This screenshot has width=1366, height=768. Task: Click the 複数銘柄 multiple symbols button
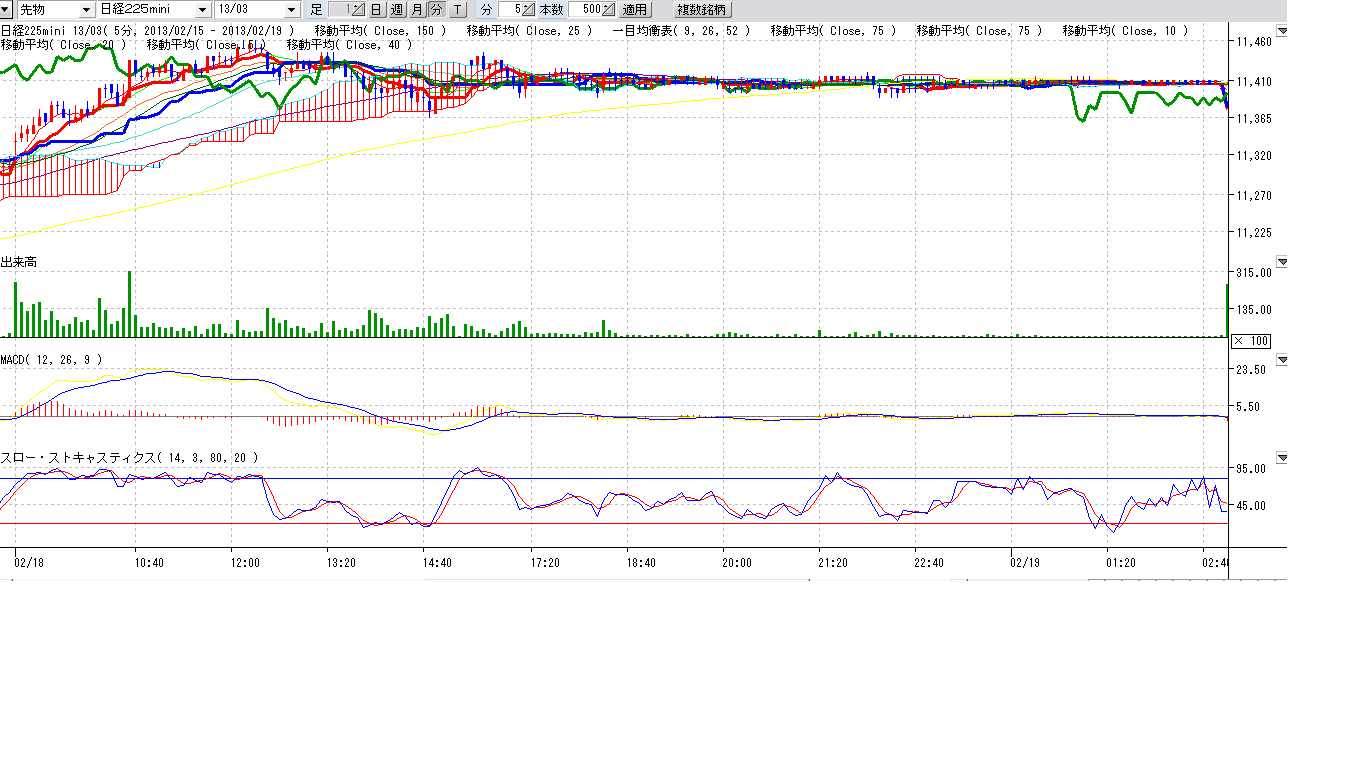click(x=703, y=10)
